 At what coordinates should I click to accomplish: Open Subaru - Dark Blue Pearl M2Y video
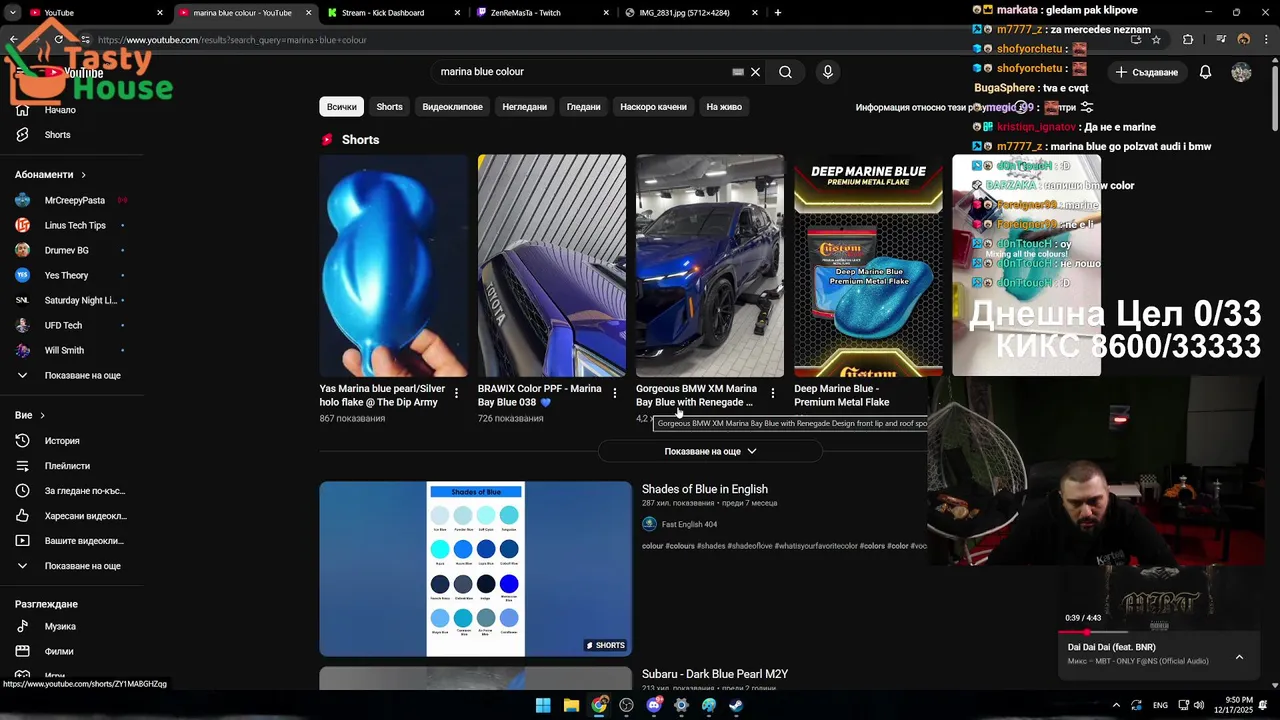click(x=715, y=674)
